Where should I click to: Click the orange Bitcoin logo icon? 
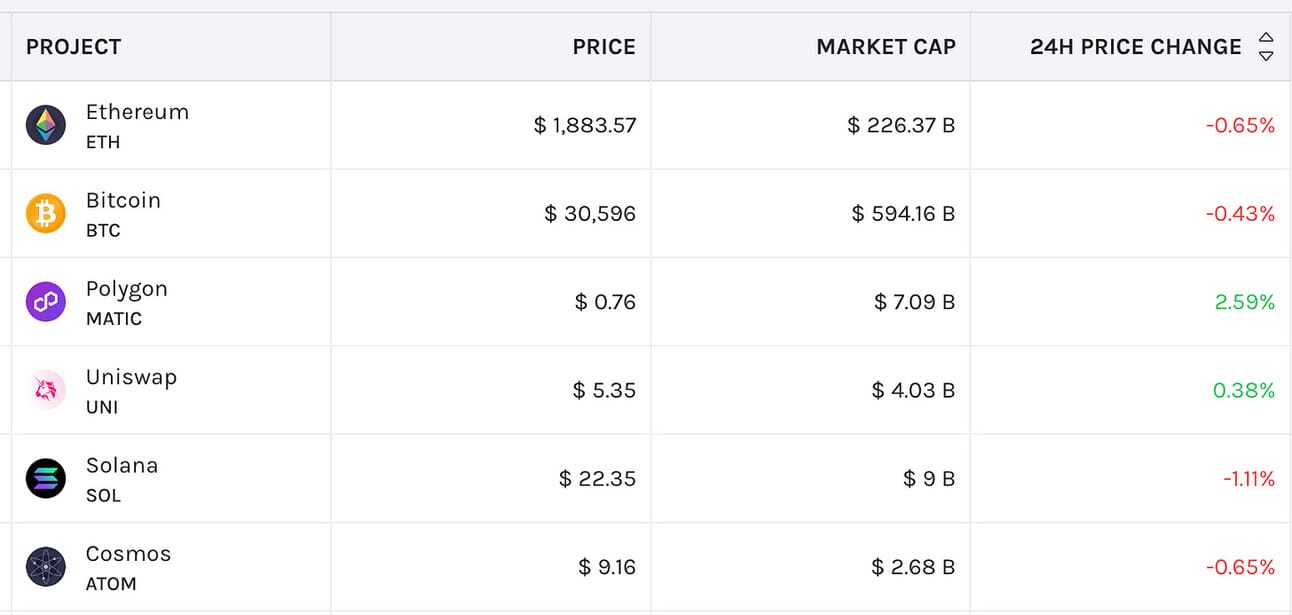point(46,213)
